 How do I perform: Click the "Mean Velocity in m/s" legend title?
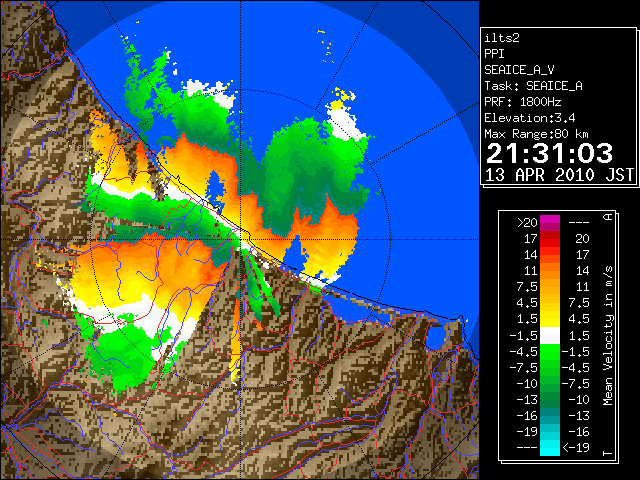pos(608,336)
